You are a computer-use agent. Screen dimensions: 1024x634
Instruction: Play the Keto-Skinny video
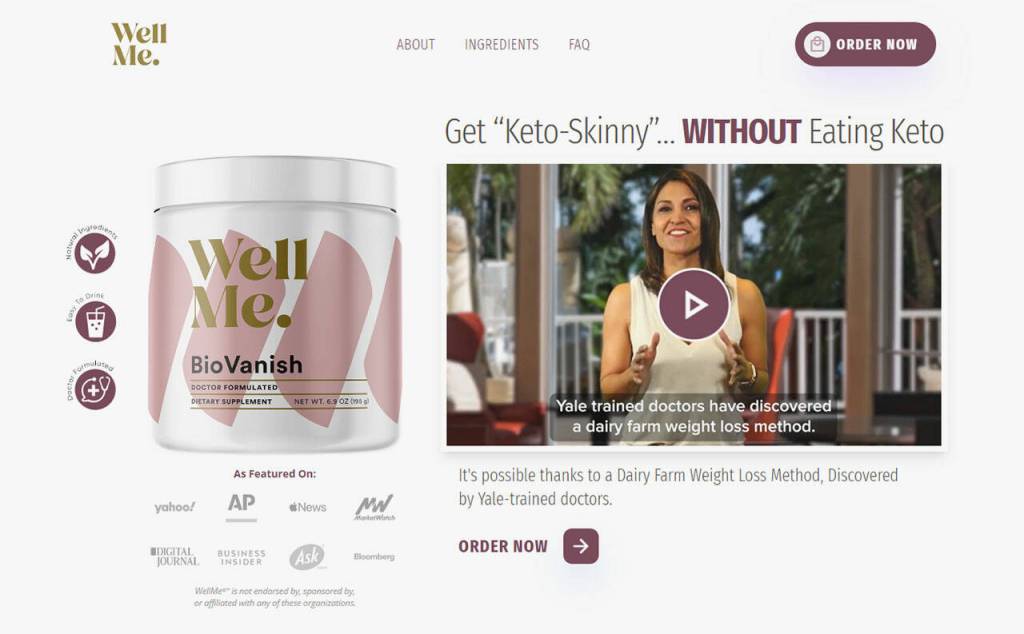click(x=694, y=304)
